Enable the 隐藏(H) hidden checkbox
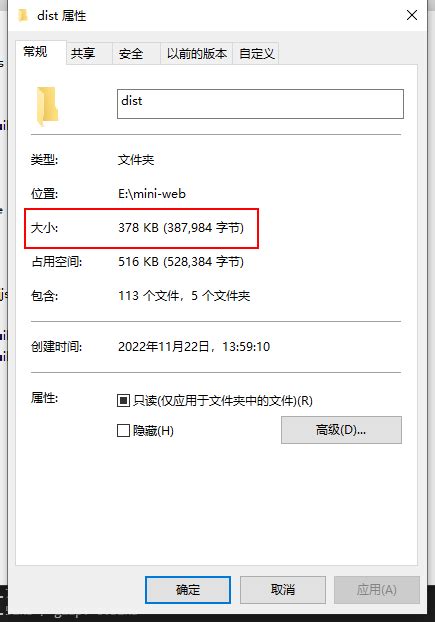Image resolution: width=435 pixels, height=622 pixels. coord(123,430)
